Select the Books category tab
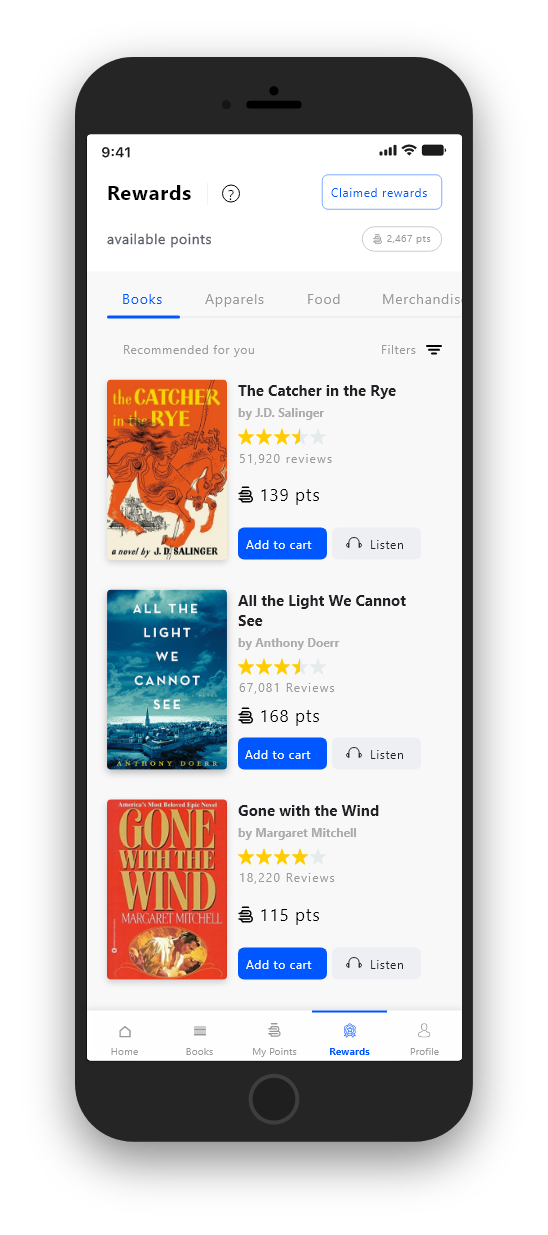Image resolution: width=548 pixels, height=1235 pixels. pyautogui.click(x=142, y=299)
